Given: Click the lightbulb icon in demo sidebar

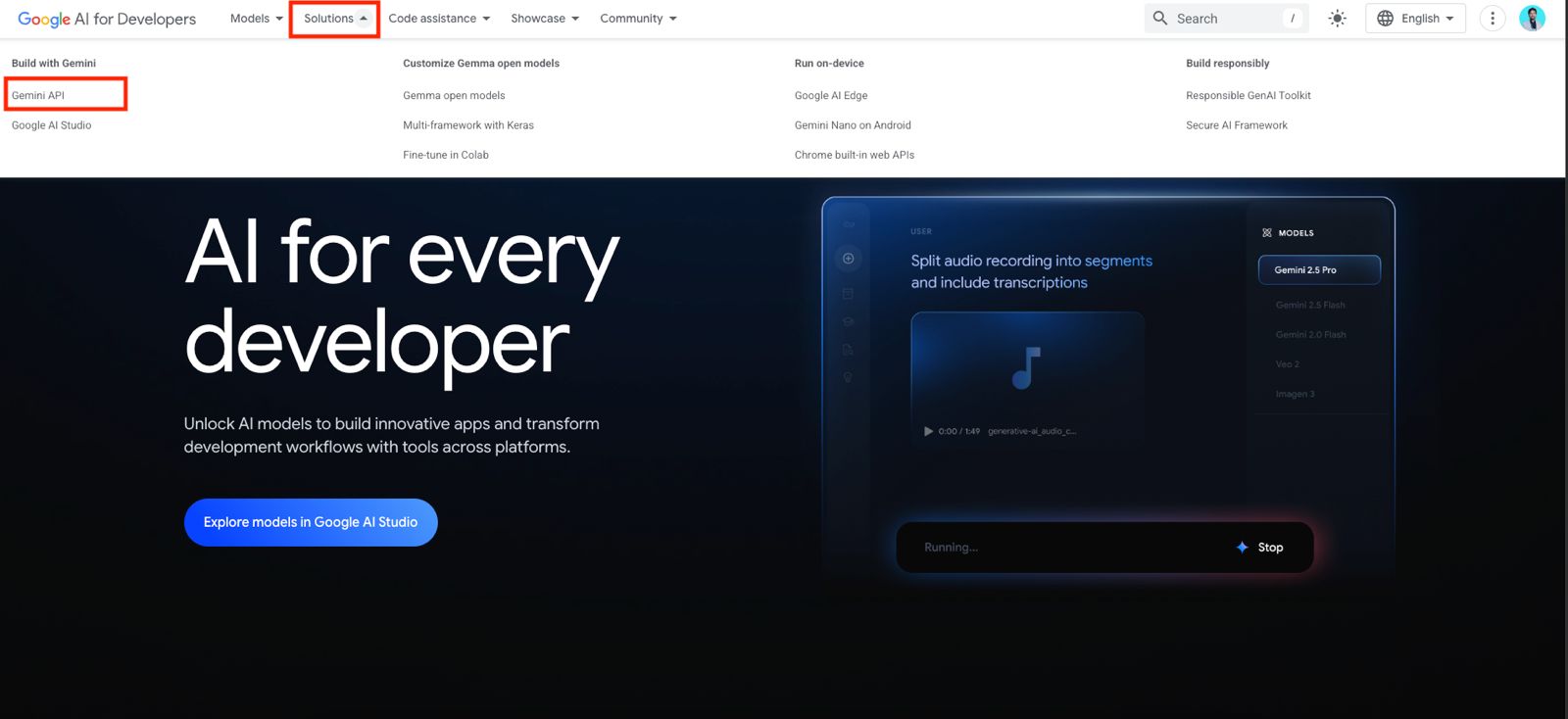Looking at the screenshot, I should coord(848,377).
